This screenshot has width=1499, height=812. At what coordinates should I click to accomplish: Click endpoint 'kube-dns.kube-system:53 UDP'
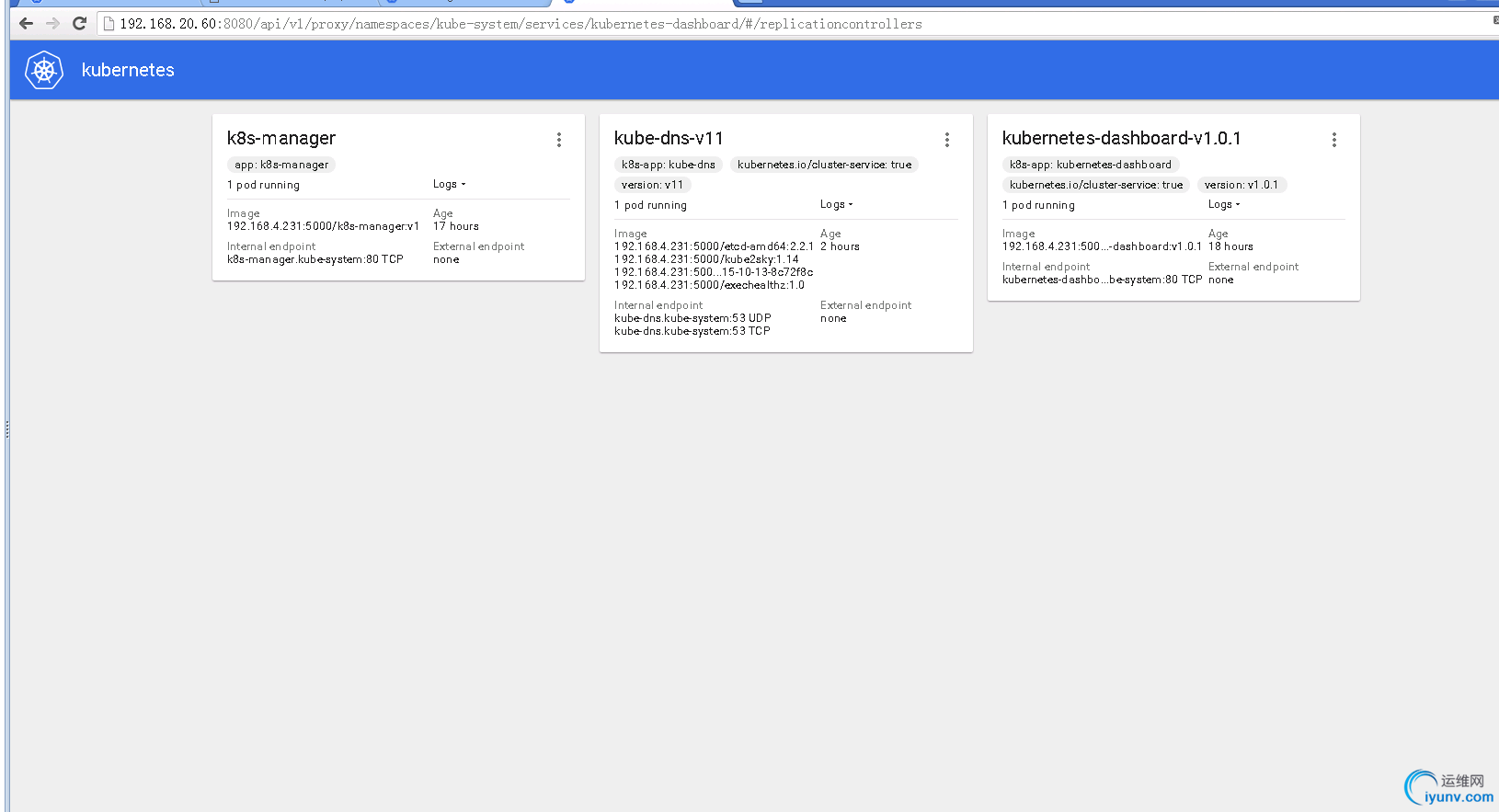(x=693, y=318)
